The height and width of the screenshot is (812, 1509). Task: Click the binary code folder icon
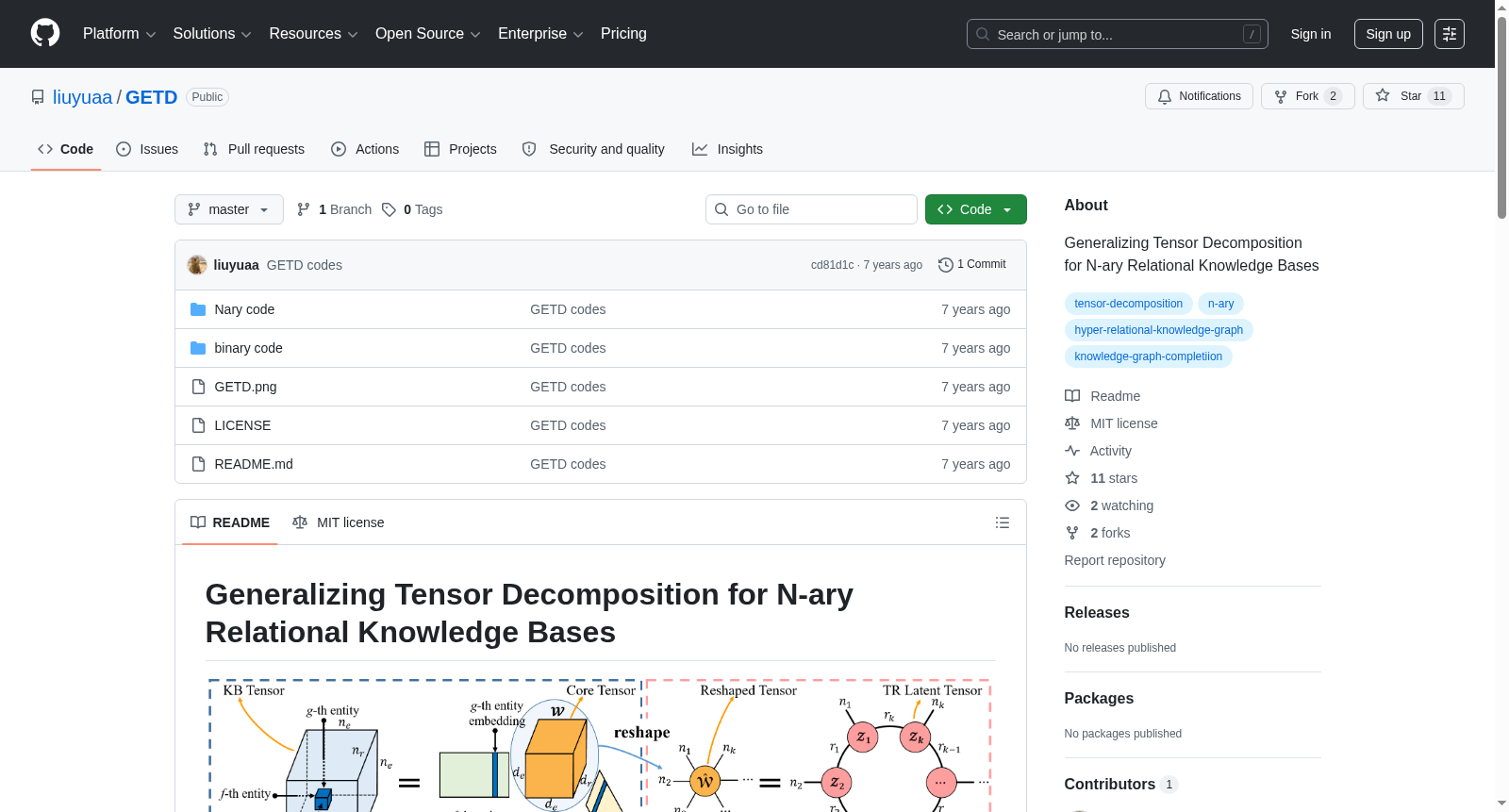pyautogui.click(x=198, y=348)
